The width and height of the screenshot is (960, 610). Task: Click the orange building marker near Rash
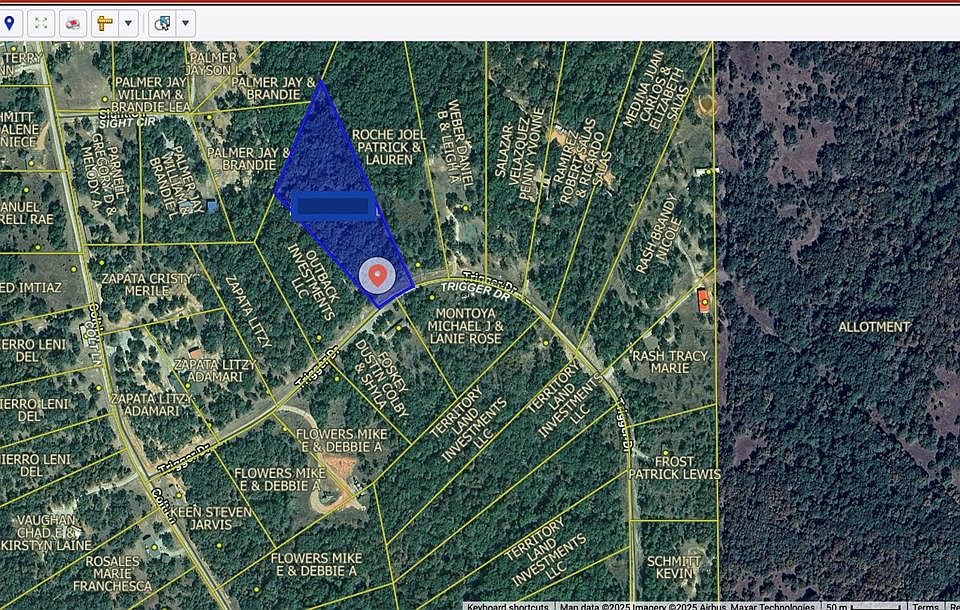coord(703,301)
